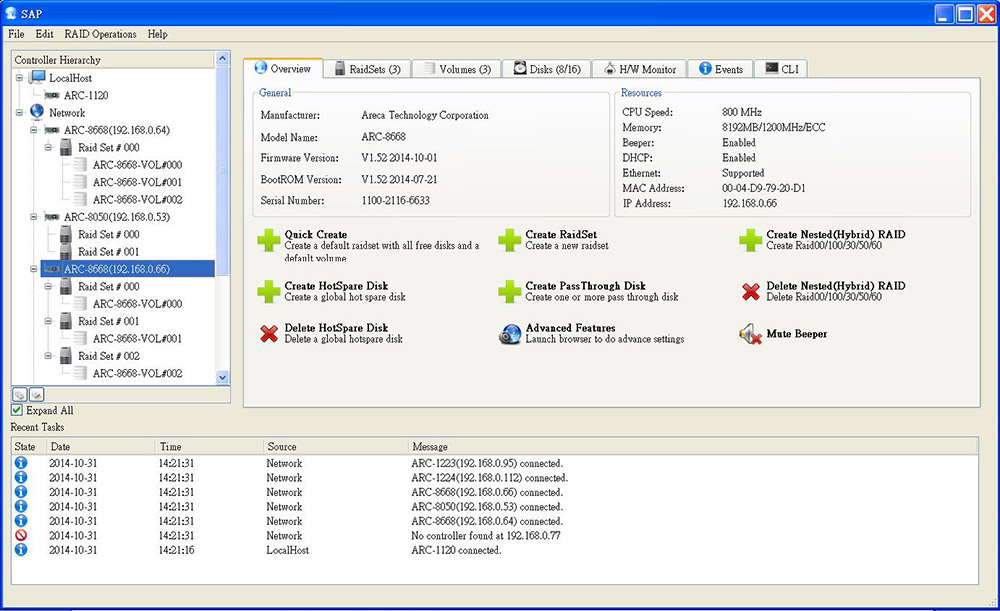Image resolution: width=1000 pixels, height=611 pixels.
Task: Open the CLI tab
Action: pos(781,69)
